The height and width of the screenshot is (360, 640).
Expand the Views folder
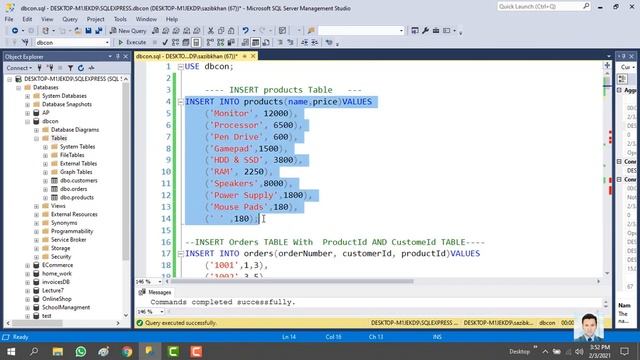tap(36, 207)
